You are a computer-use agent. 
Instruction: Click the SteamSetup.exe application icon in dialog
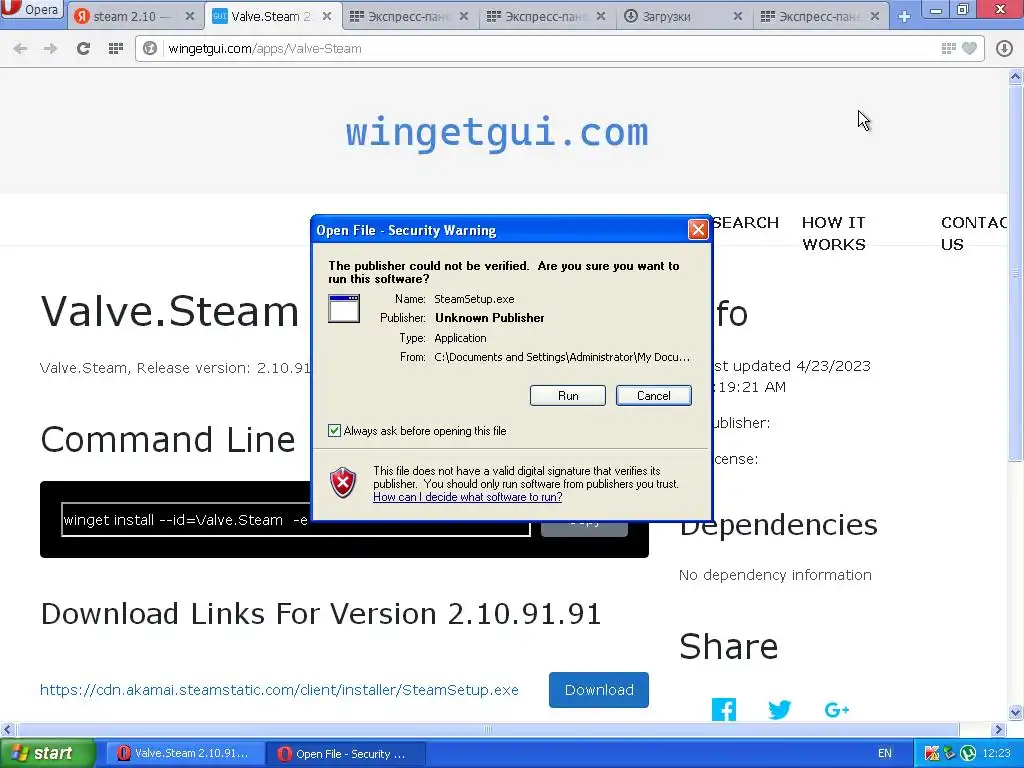point(344,309)
